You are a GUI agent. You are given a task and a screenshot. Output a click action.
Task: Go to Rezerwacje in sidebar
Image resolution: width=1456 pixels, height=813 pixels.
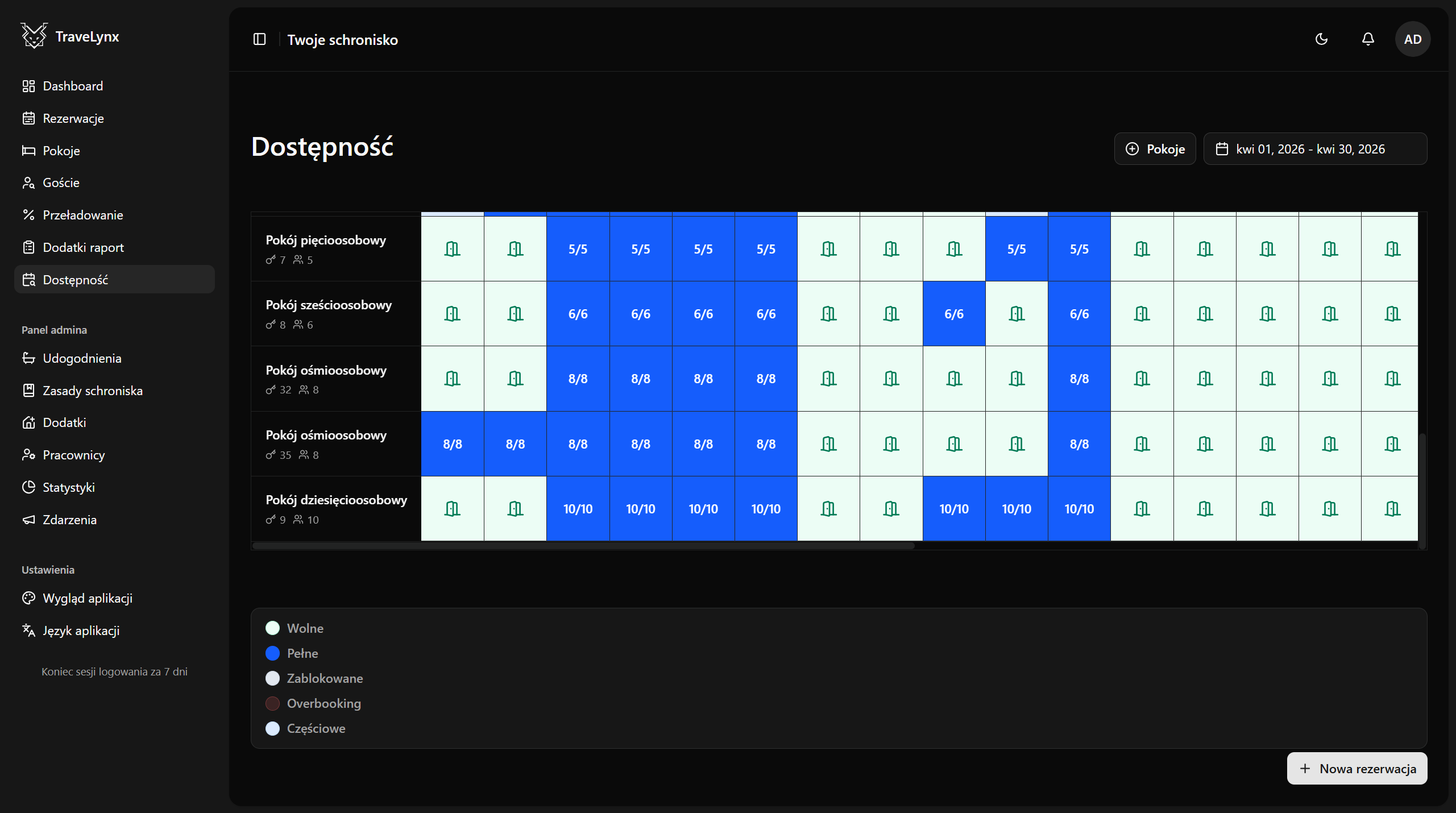73,118
